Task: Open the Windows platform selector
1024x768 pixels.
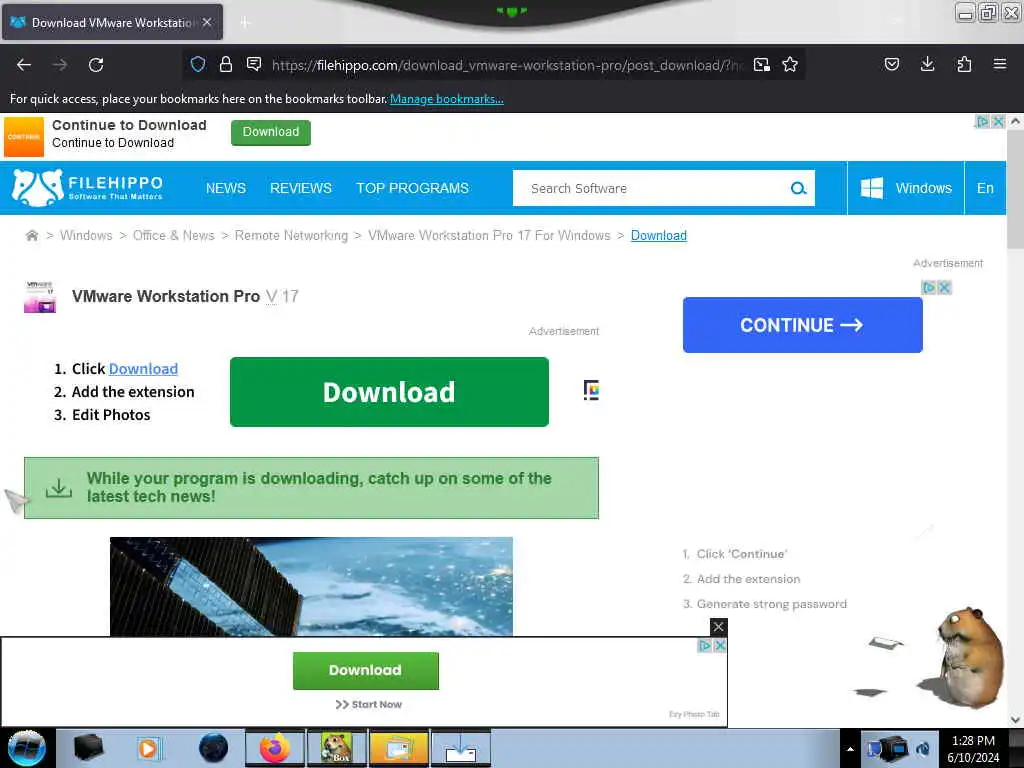Action: tap(906, 188)
